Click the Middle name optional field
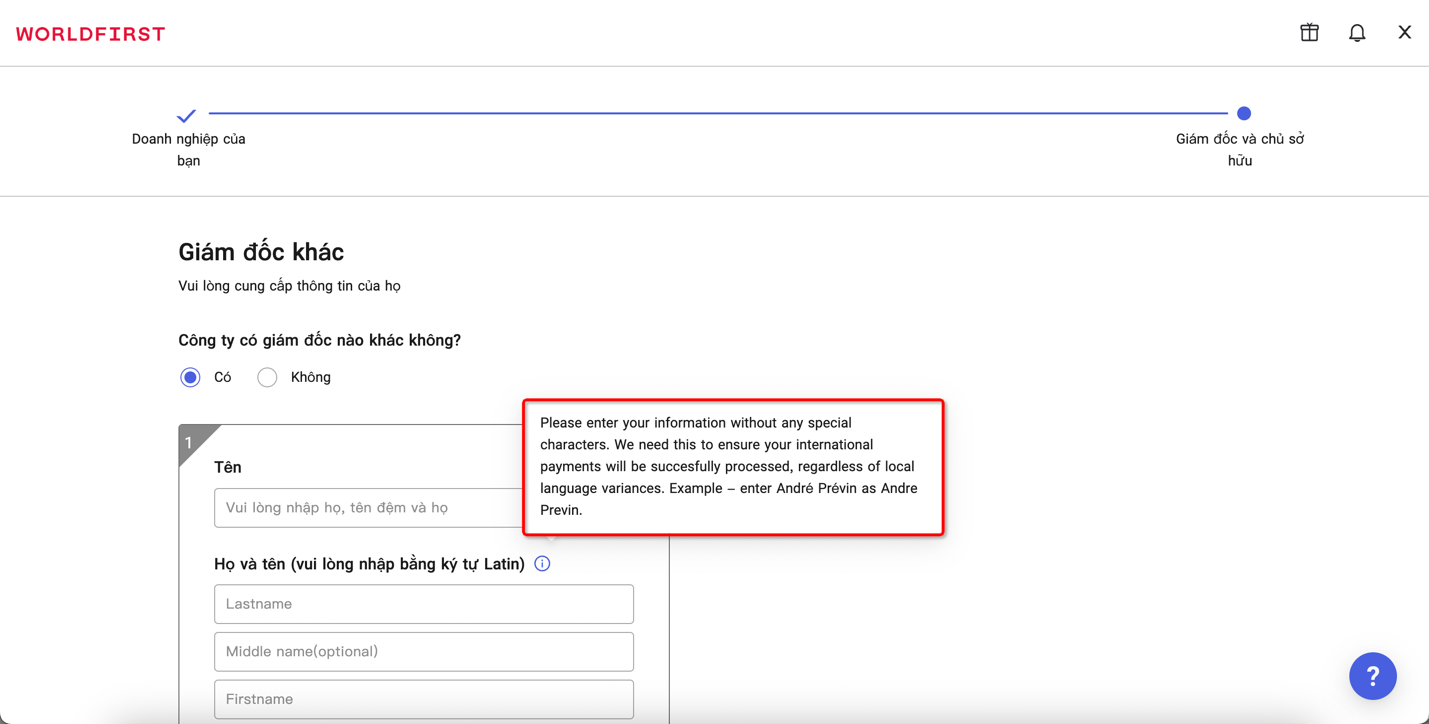Image resolution: width=1429 pixels, height=724 pixels. point(424,652)
